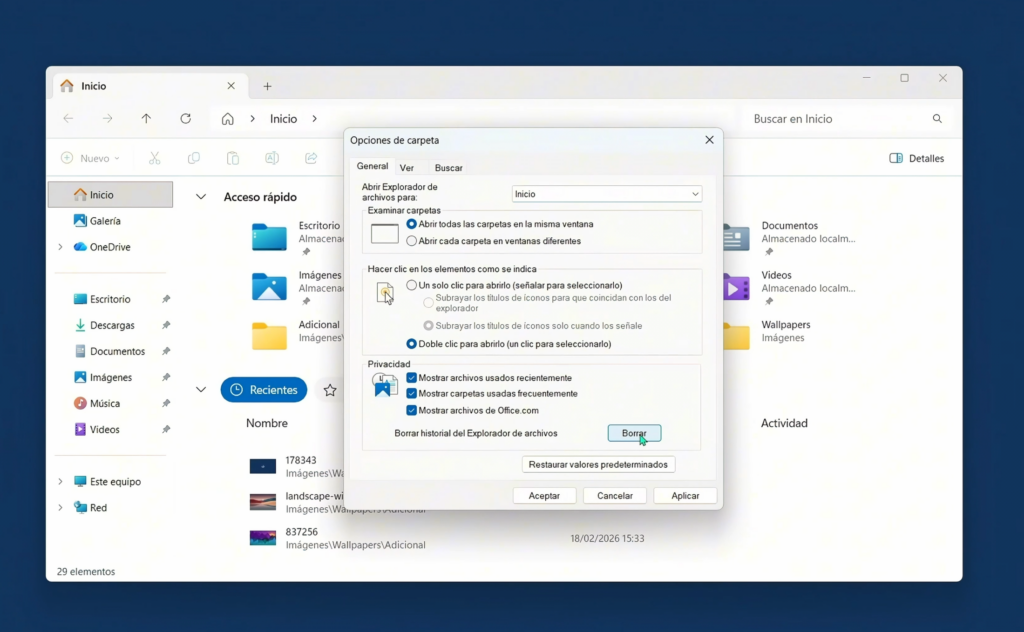Viewport: 1024px width, 632px height.
Task: Click the search magnifier icon
Action: (x=937, y=119)
